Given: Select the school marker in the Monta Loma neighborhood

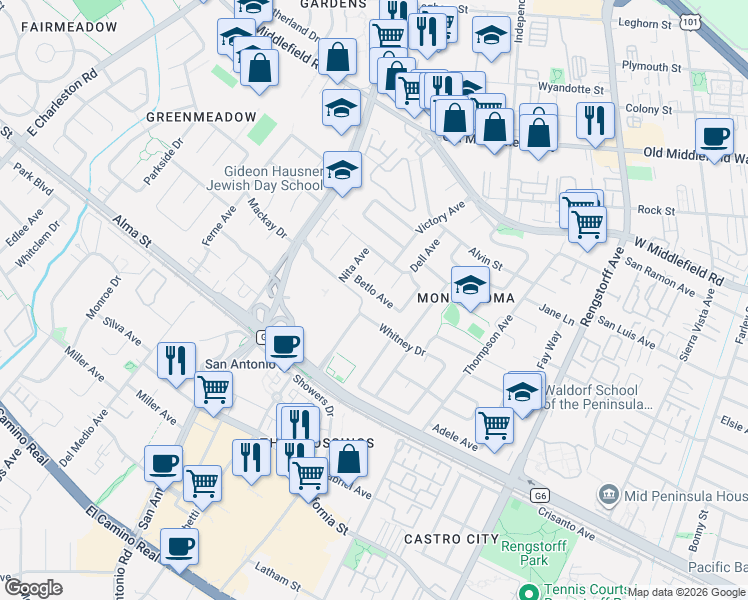Looking at the screenshot, I should (470, 286).
